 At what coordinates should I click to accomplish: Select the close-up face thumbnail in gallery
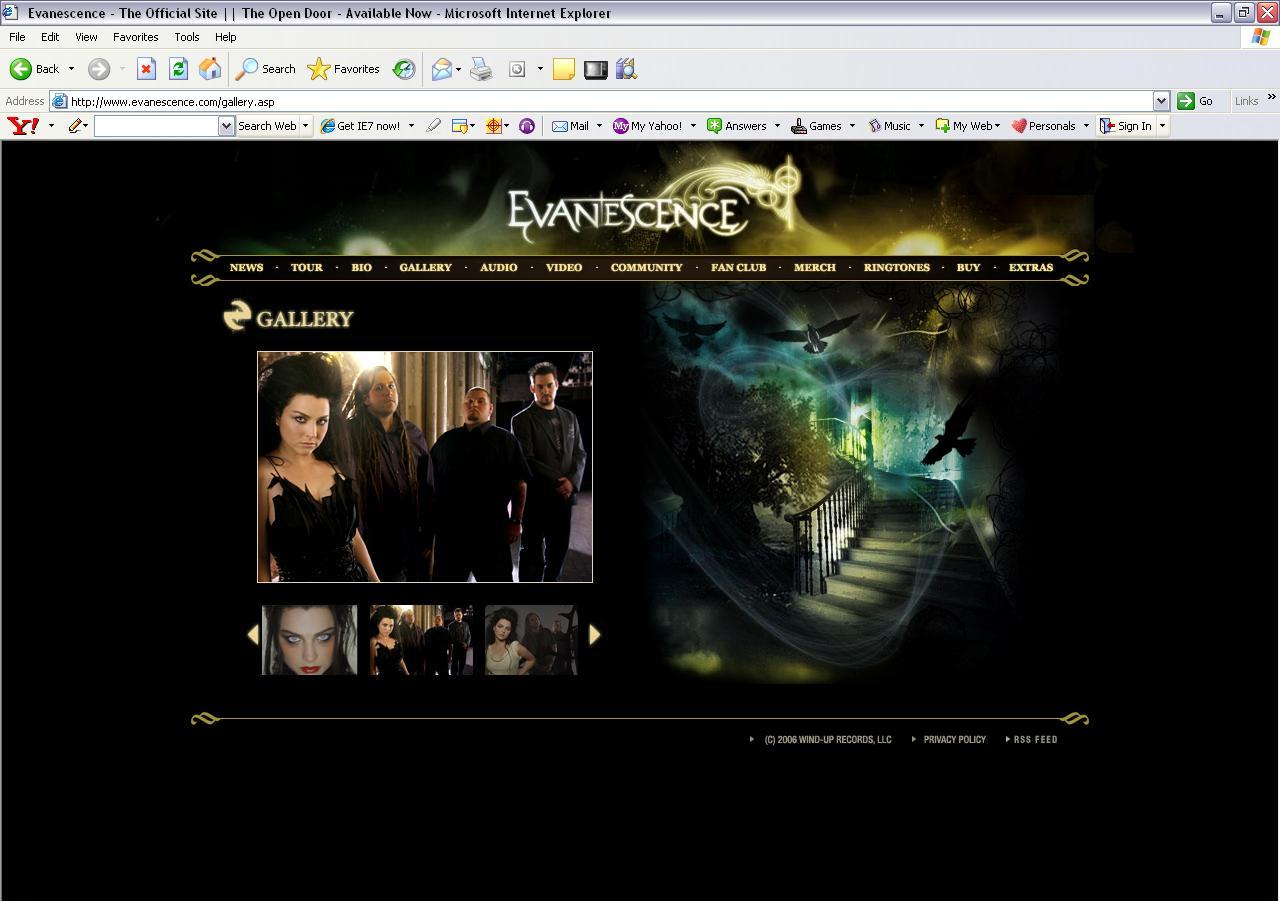[x=309, y=640]
